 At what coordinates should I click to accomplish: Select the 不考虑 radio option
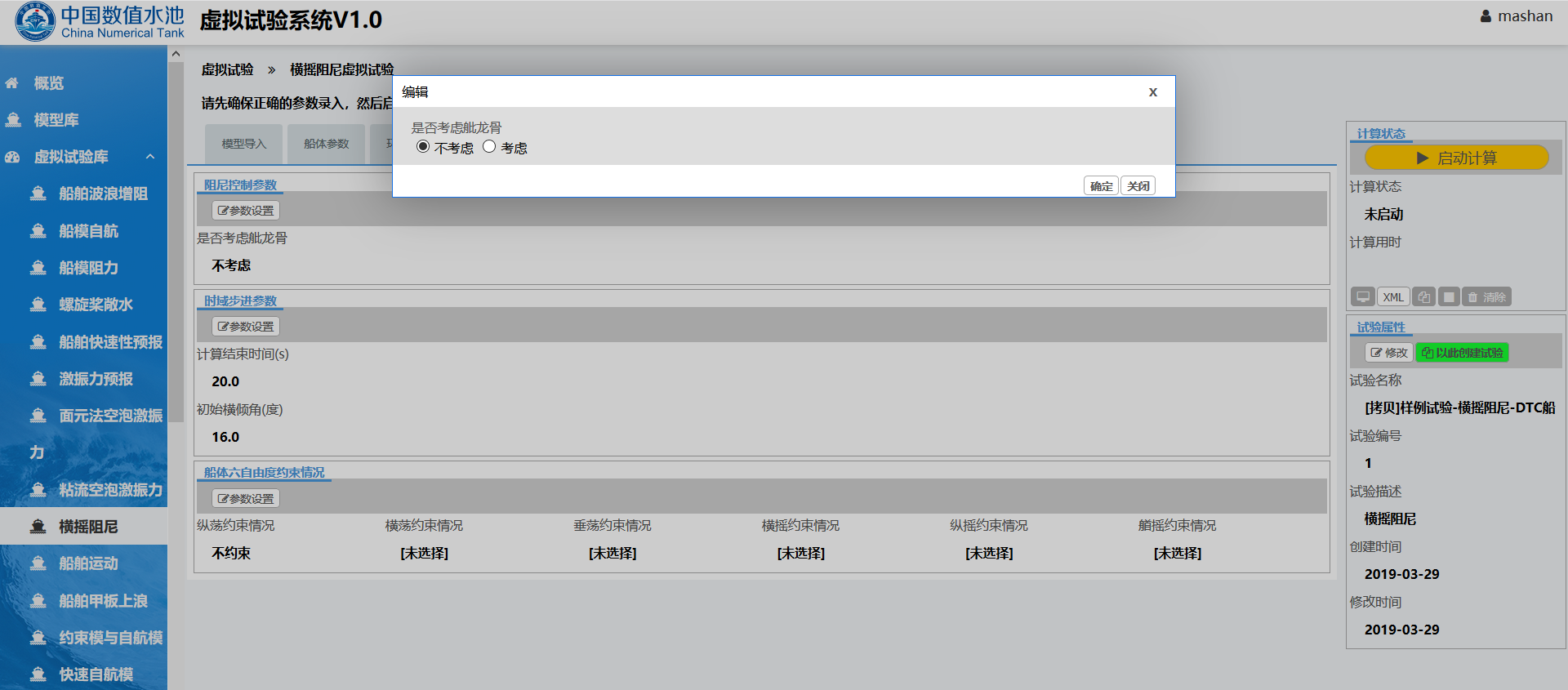click(422, 147)
